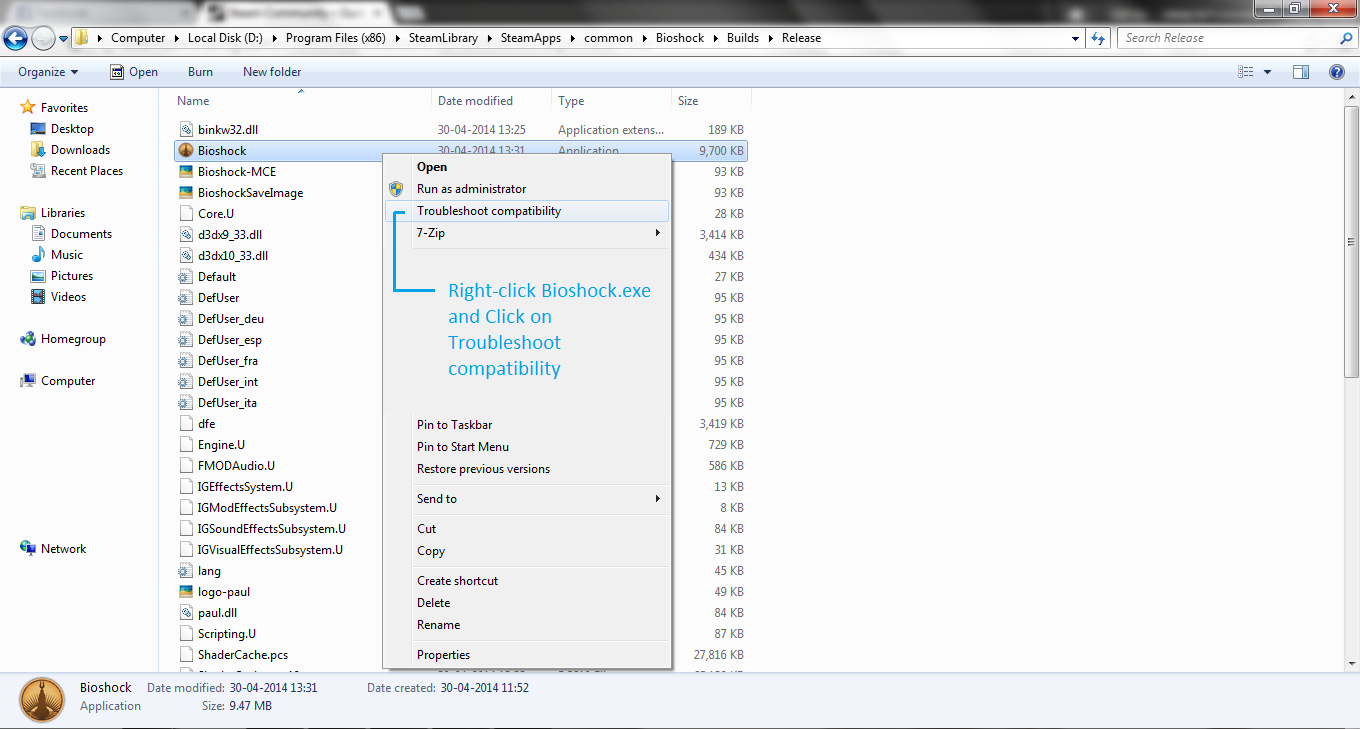This screenshot has width=1360, height=729.
Task: Click the search magnifier icon
Action: point(1345,38)
